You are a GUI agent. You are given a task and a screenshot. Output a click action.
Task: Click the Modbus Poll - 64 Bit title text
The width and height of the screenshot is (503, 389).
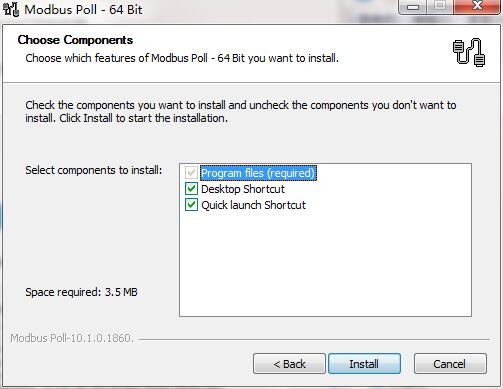coord(83,9)
